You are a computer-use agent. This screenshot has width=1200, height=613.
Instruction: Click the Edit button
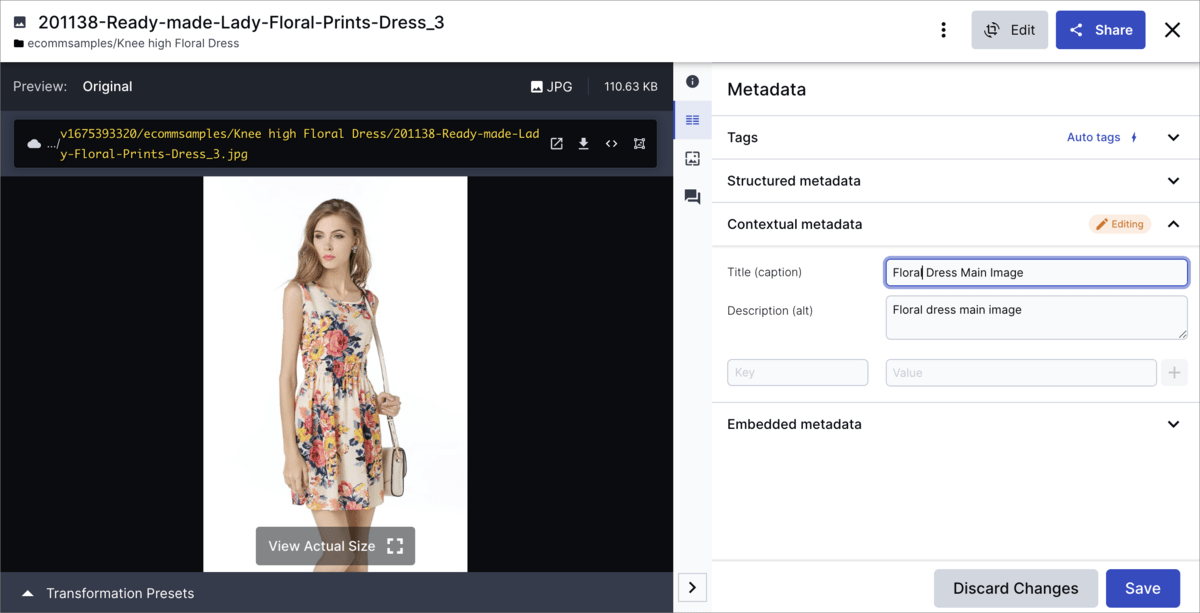pos(1009,30)
